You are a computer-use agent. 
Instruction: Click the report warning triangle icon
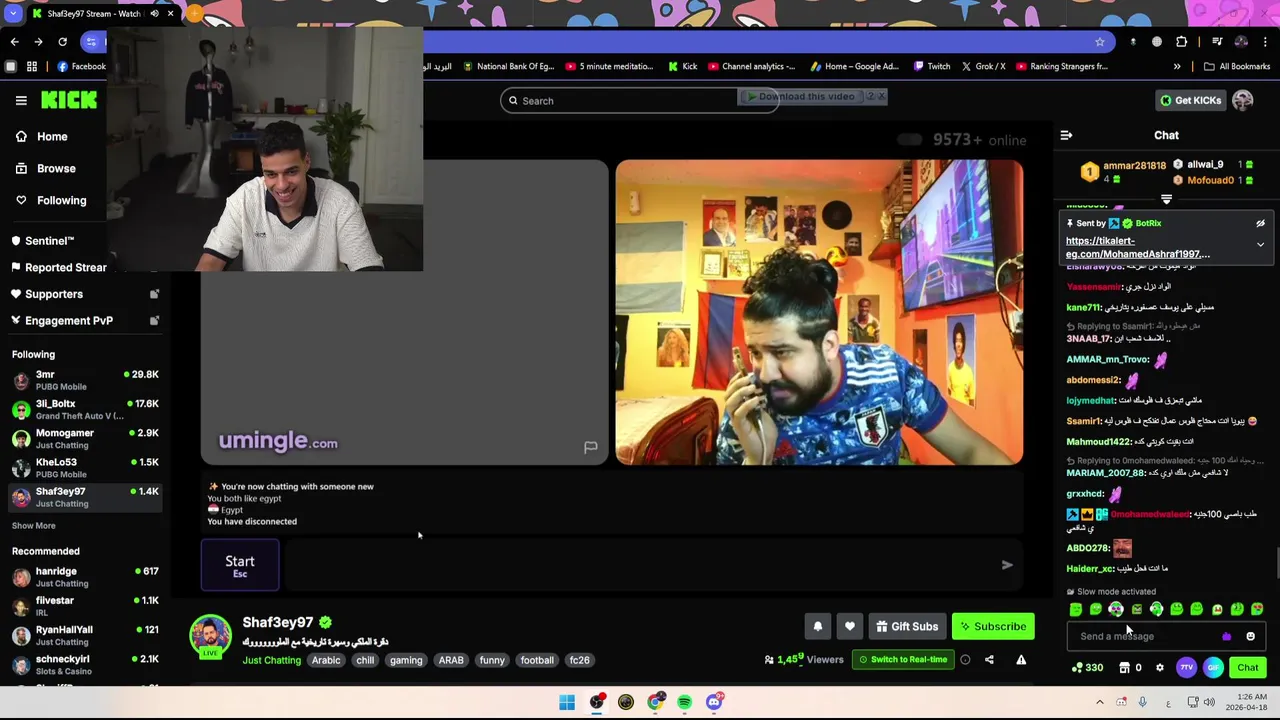[x=1021, y=660]
